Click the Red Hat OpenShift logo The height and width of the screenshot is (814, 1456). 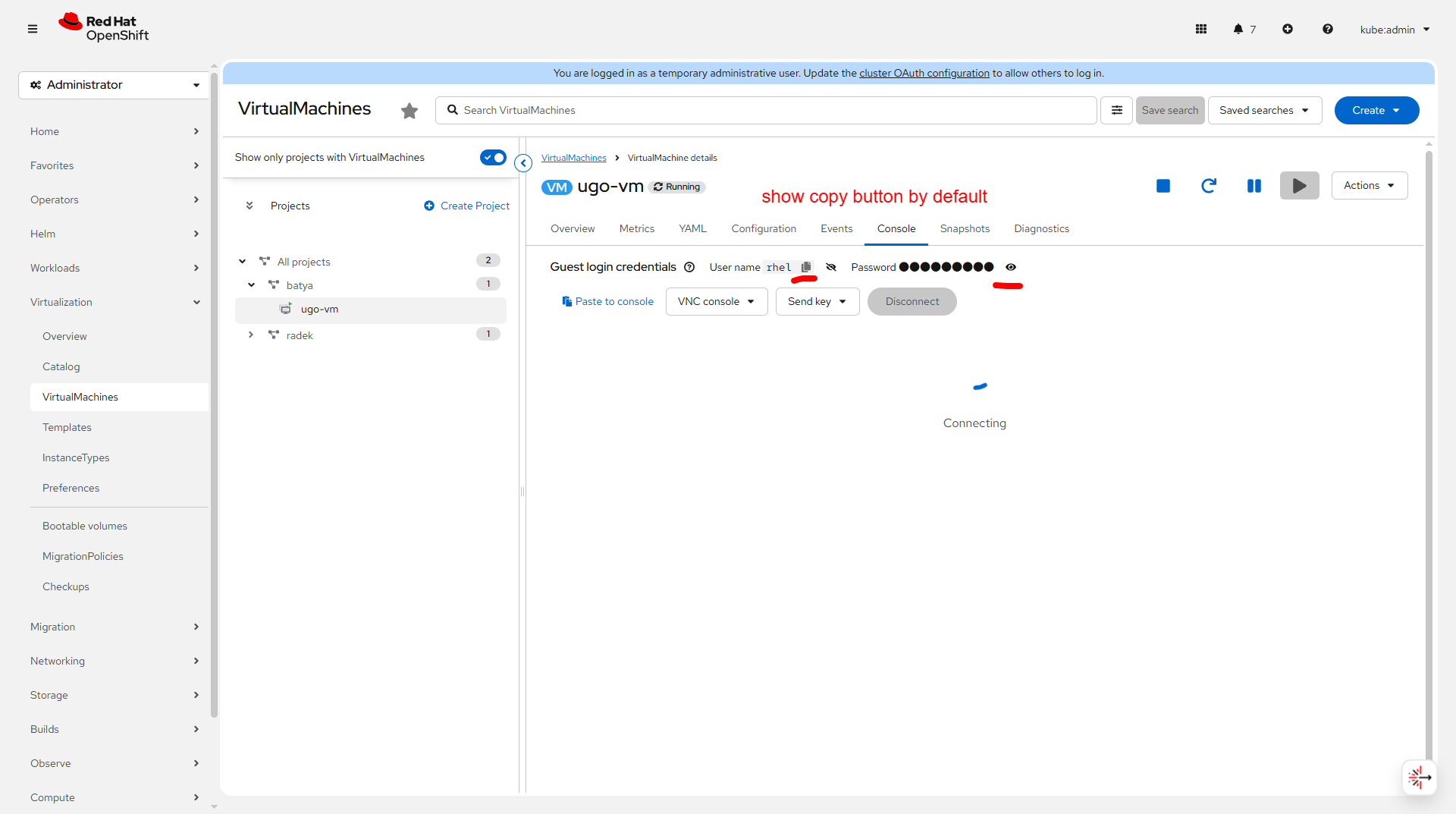[104, 28]
